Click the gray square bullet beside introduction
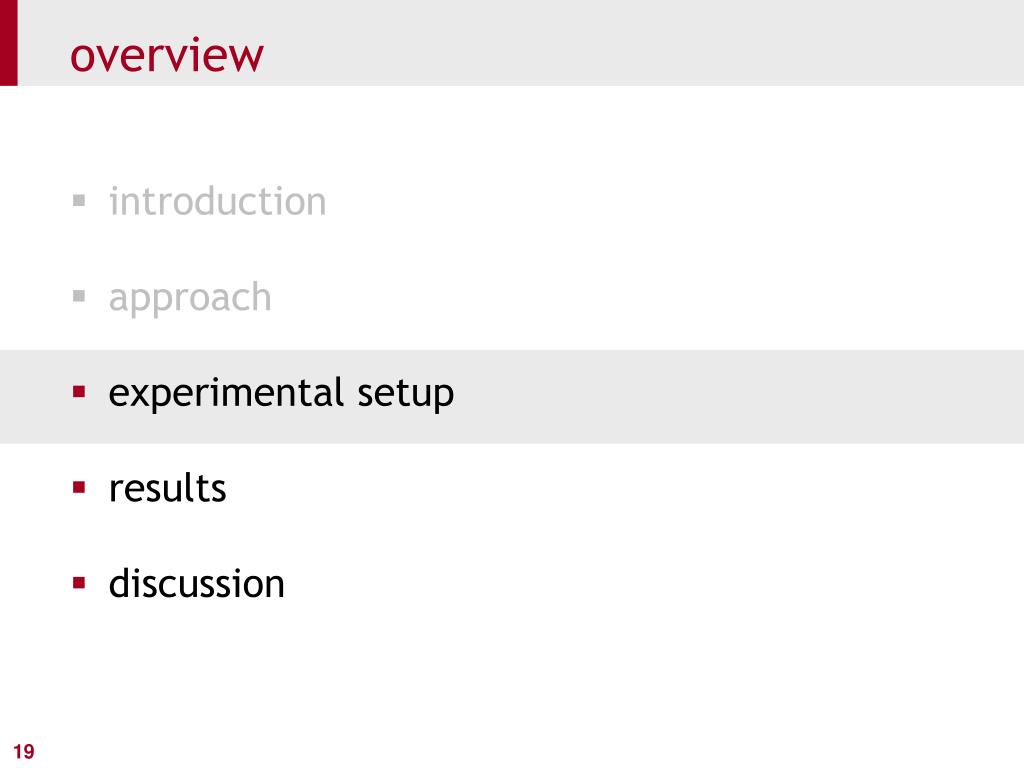Image resolution: width=1024 pixels, height=768 pixels. [x=79, y=200]
